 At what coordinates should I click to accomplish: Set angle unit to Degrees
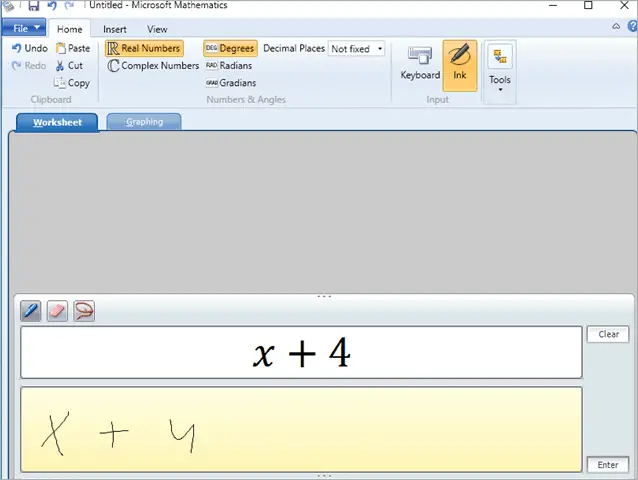click(230, 48)
